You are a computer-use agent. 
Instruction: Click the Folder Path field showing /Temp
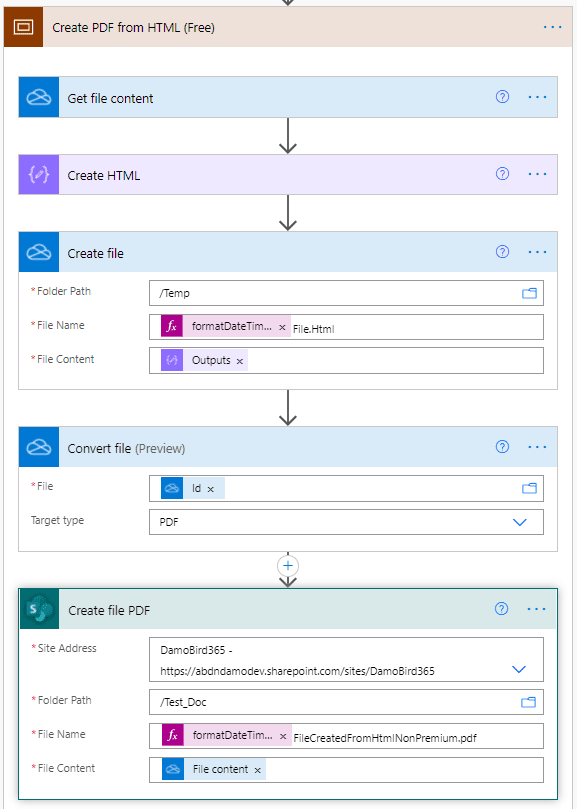[x=300, y=293]
